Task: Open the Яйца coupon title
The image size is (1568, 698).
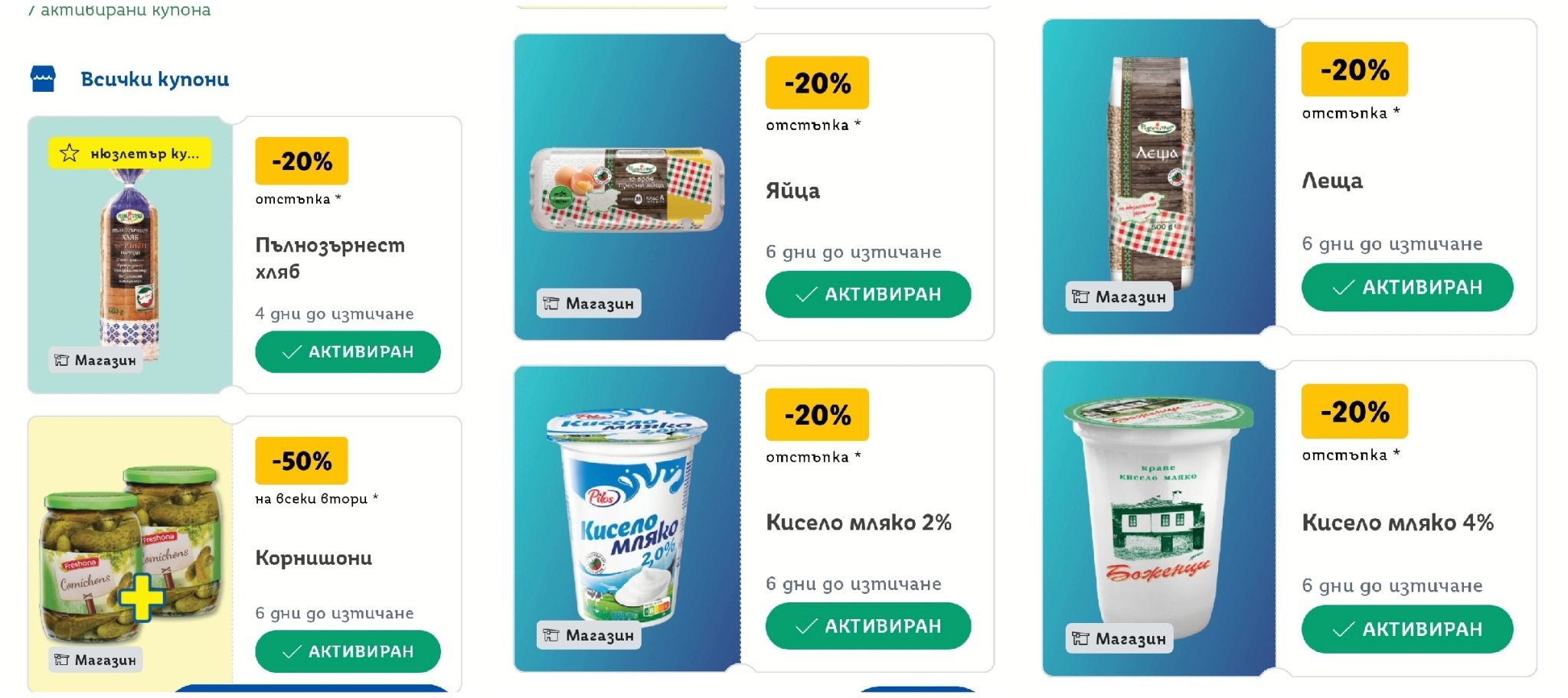Action: 792,191
